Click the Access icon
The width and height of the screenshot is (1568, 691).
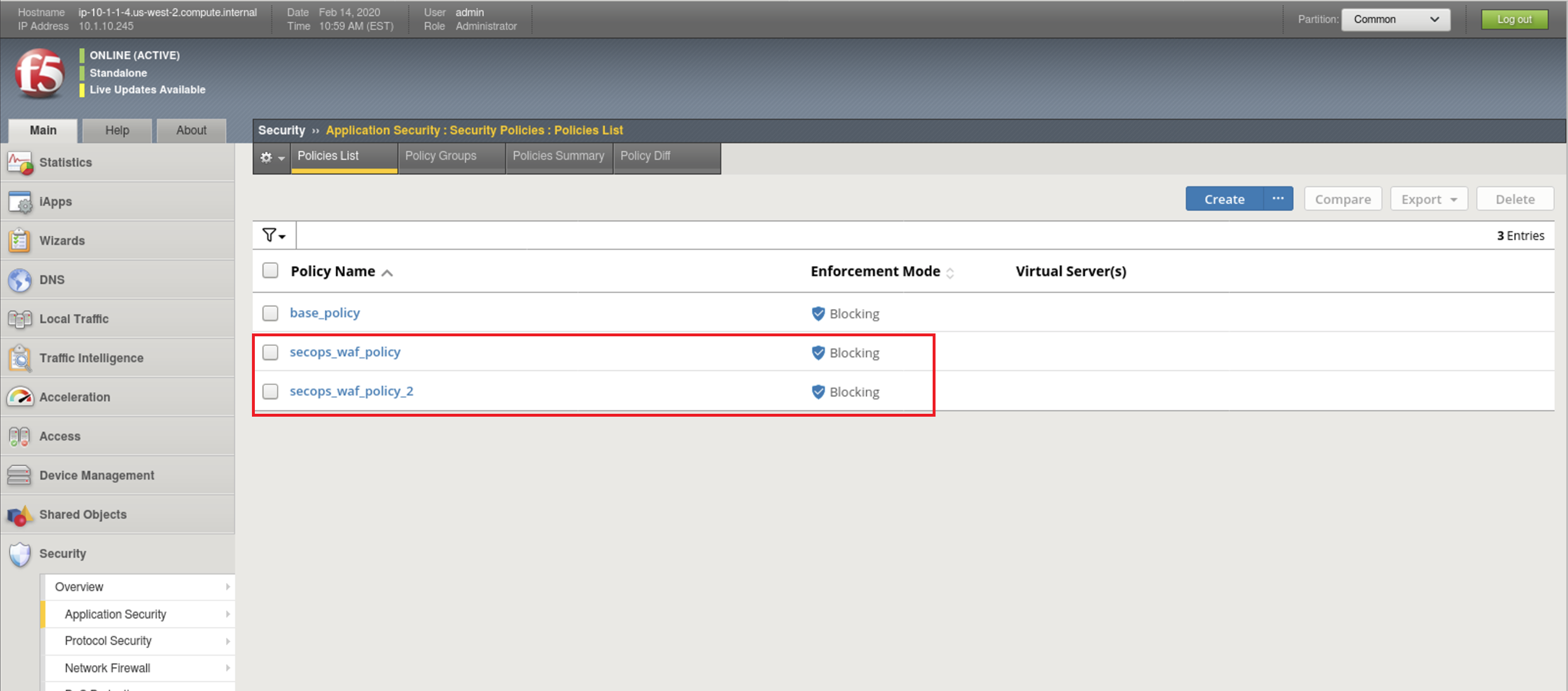20,437
